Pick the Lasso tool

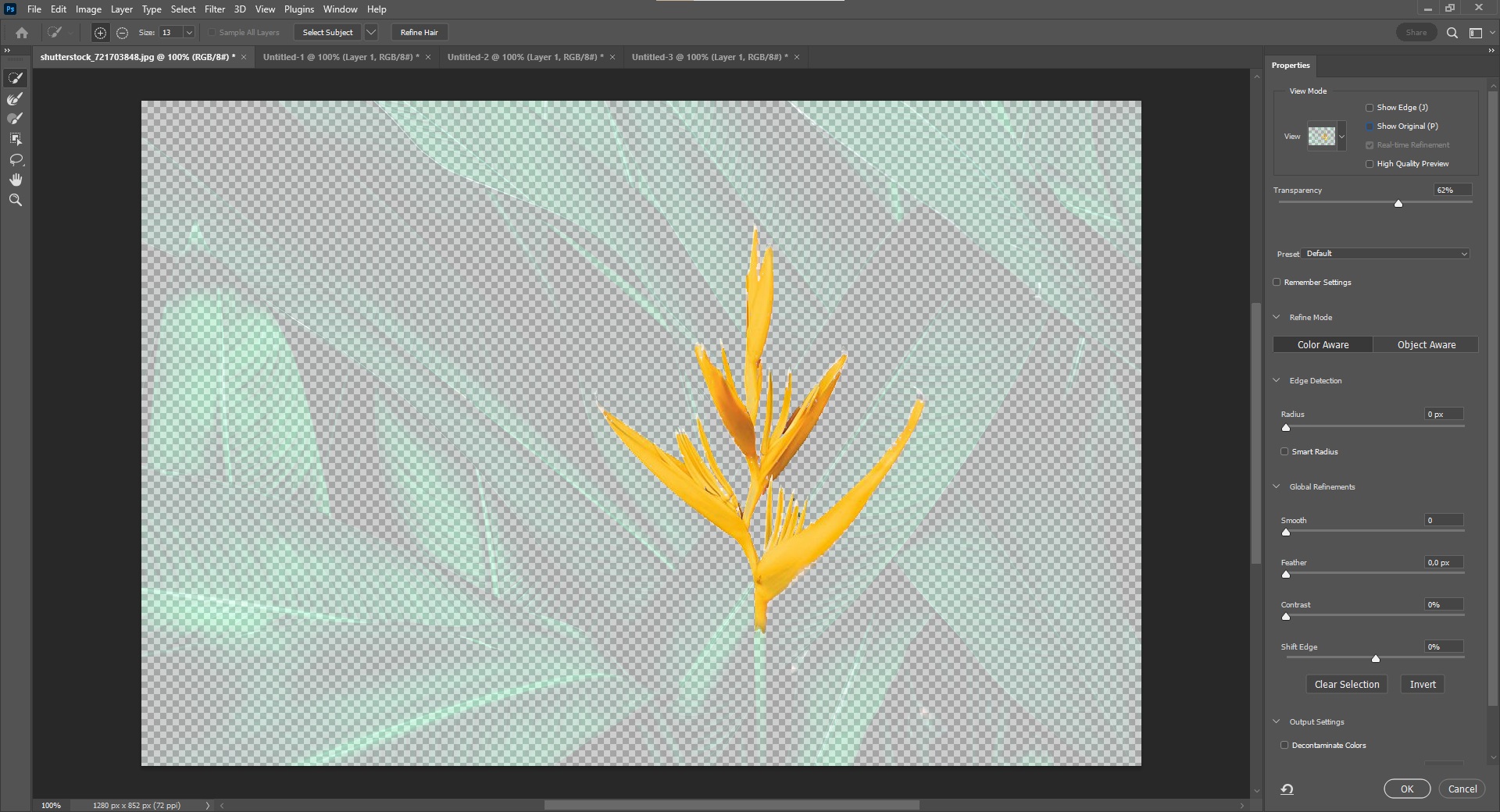[15, 159]
